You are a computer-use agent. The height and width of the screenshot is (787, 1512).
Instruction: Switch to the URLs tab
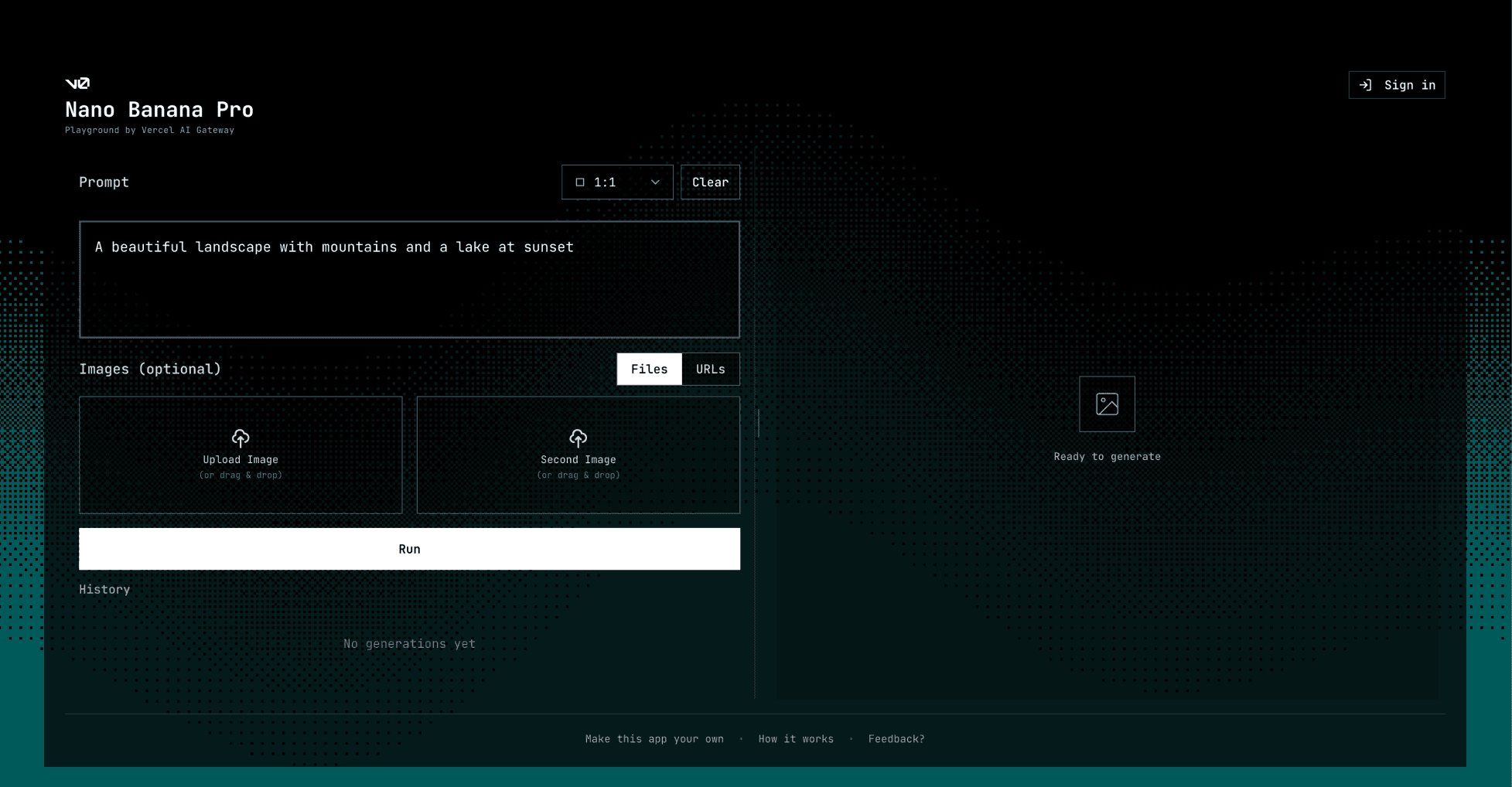tap(710, 370)
